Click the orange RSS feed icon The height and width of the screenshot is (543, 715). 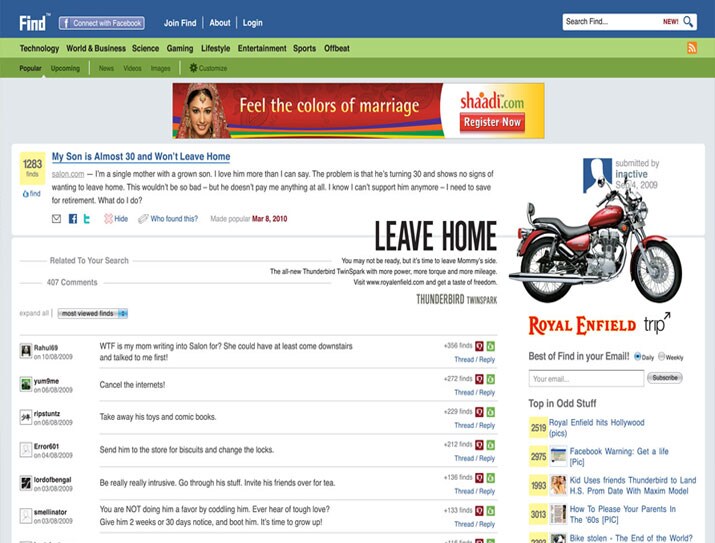tap(692, 48)
